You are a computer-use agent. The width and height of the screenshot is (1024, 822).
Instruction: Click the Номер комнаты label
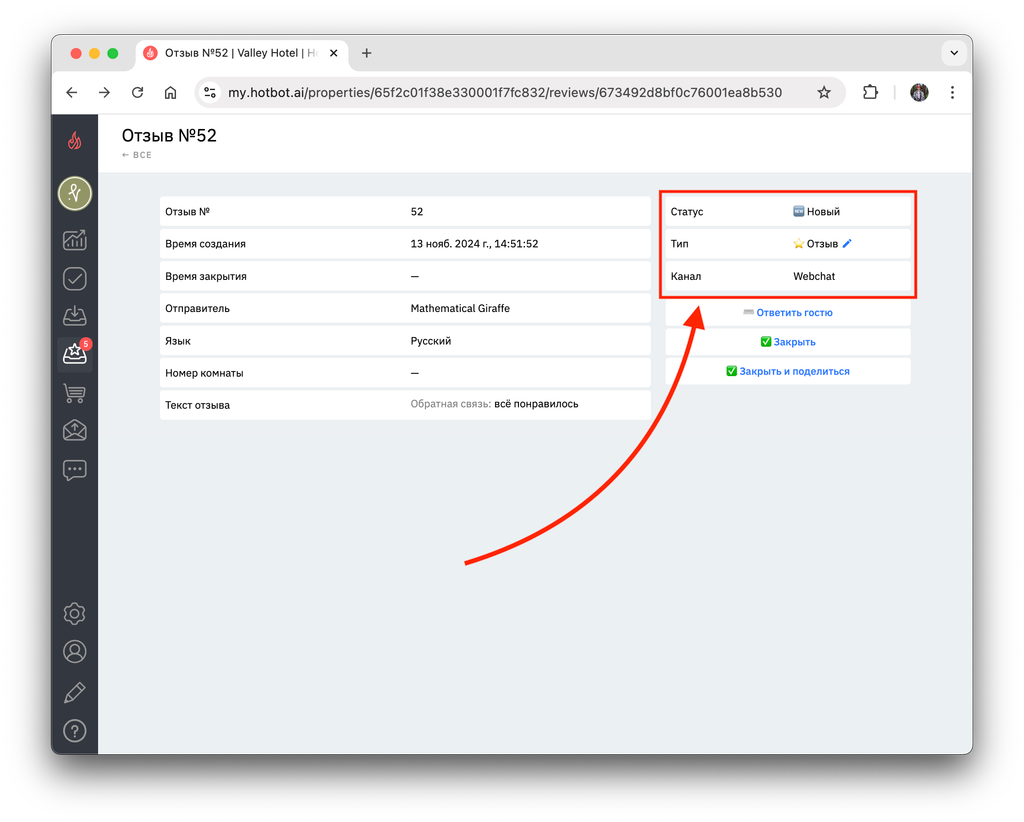click(204, 373)
